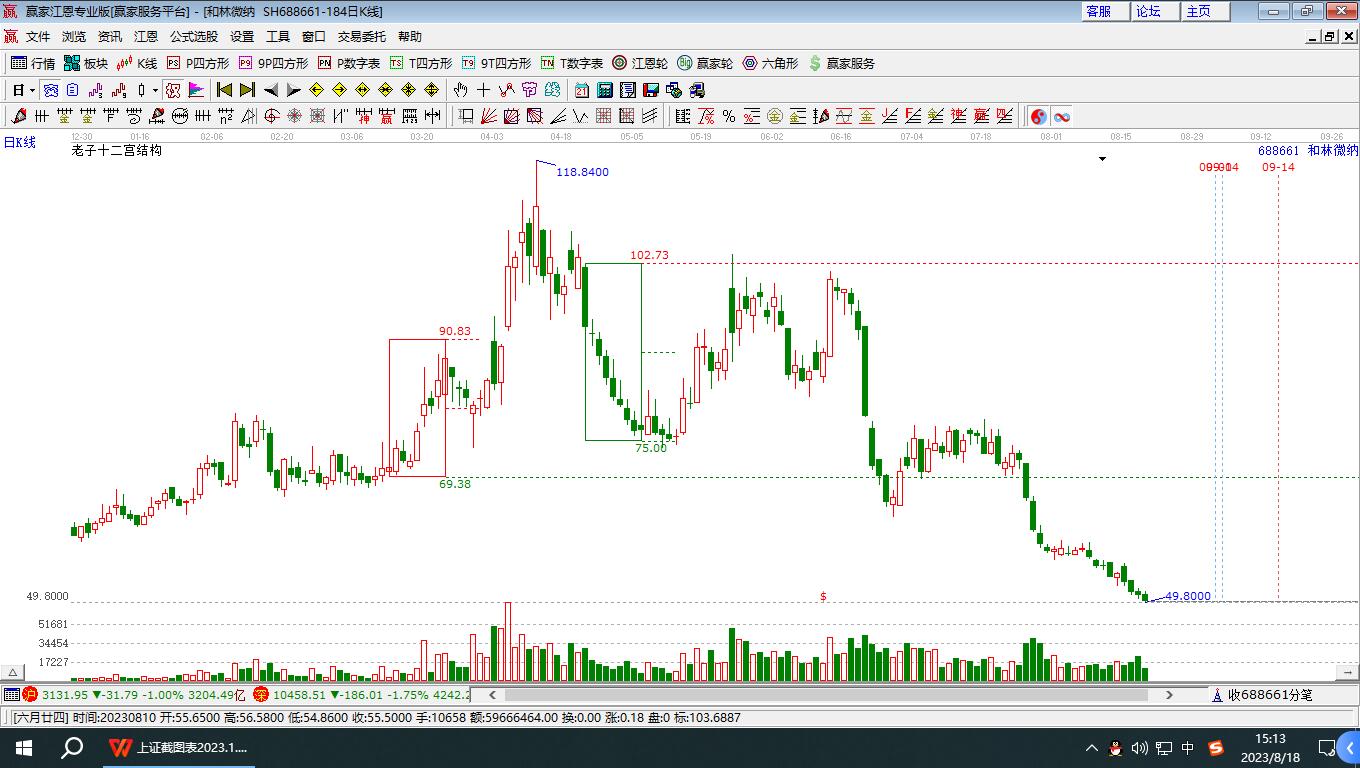This screenshot has width=1360, height=768.
Task: Open the 江恩轮 Gann wheel
Action: coord(640,63)
